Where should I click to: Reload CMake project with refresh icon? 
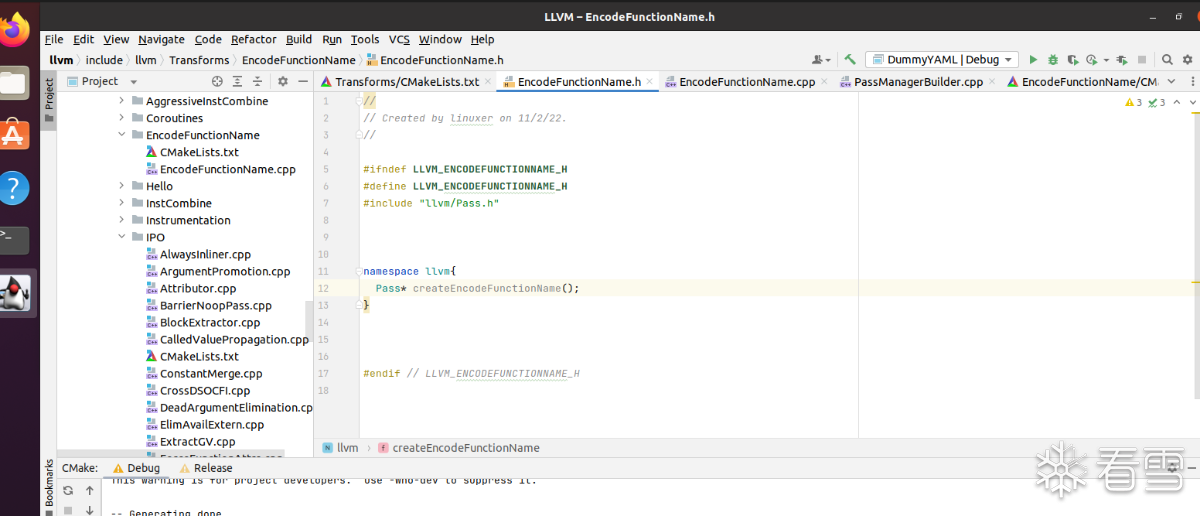click(x=68, y=491)
